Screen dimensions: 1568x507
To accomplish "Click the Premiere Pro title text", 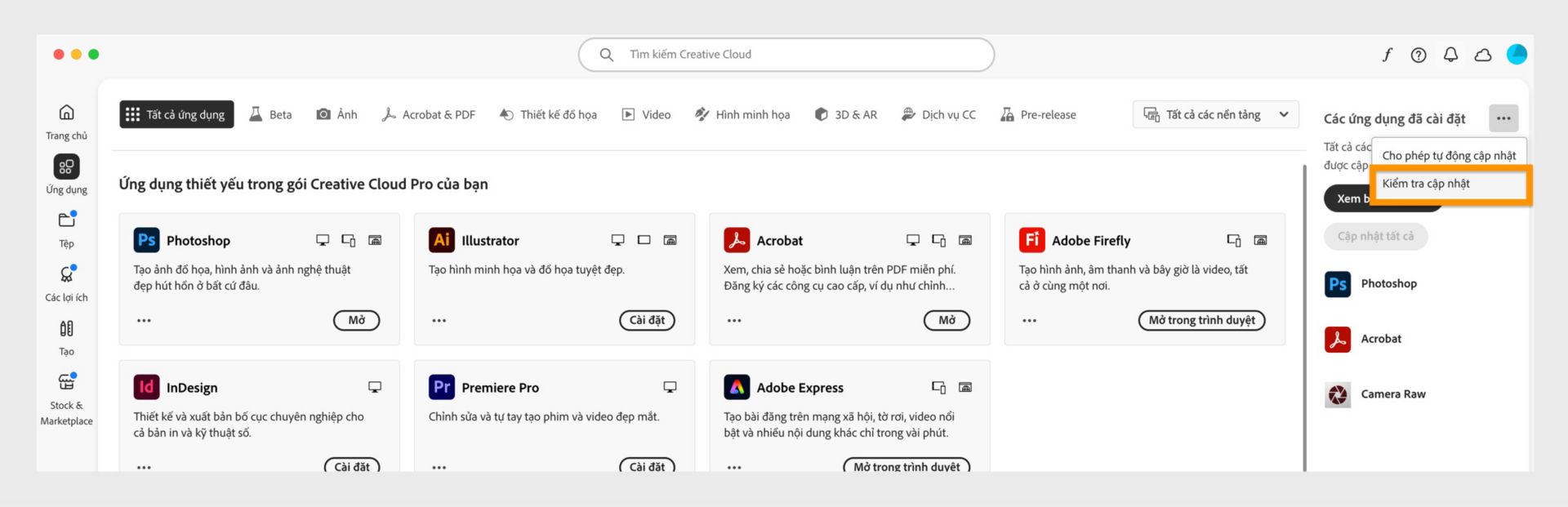I will [500, 388].
